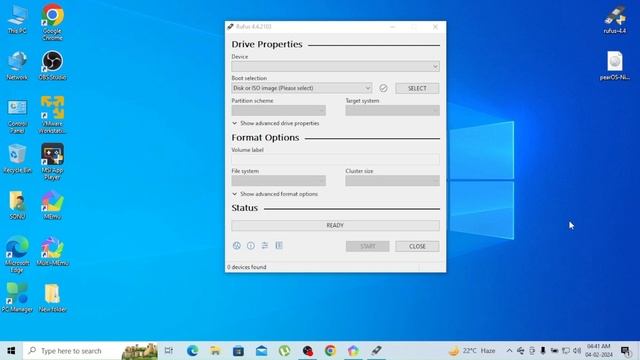Image resolution: width=640 pixels, height=360 pixels.
Task: Click the CLOSE button in Rufus
Action: point(417,246)
